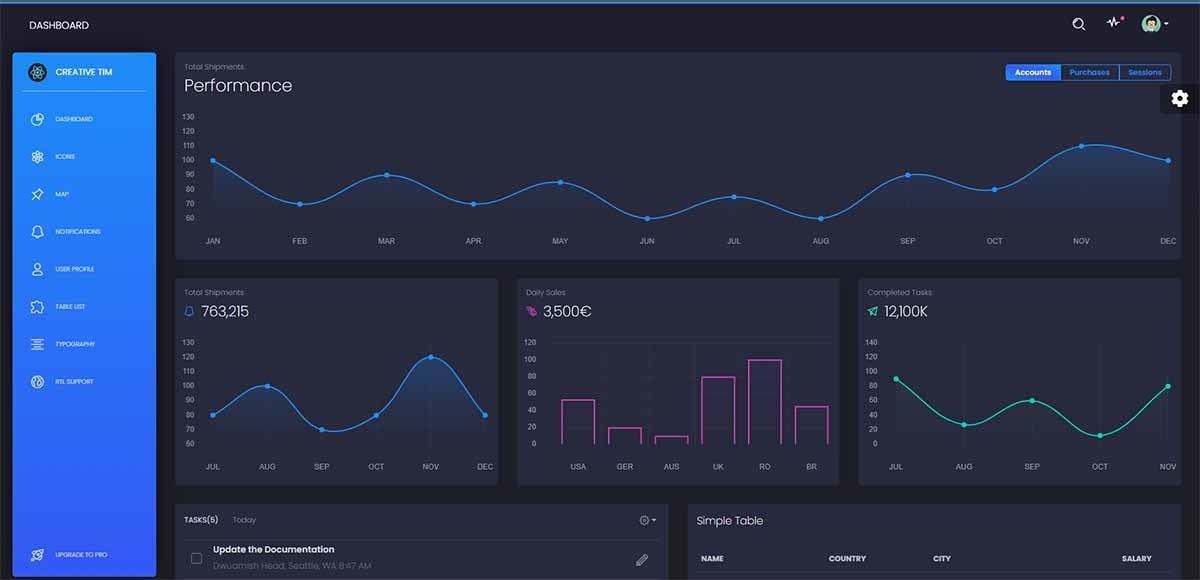
Task: Open the Dashboard sidebar link
Action: coord(74,119)
